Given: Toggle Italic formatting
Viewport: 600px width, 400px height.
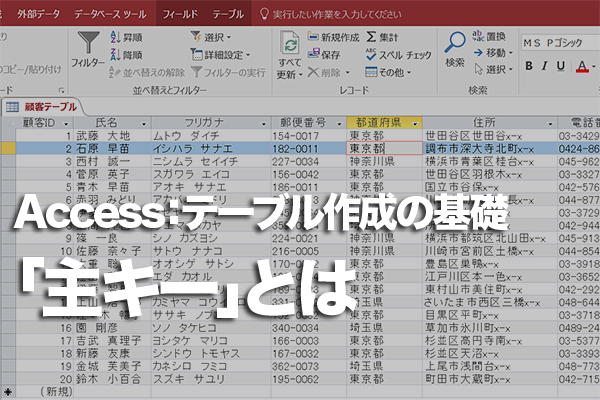Looking at the screenshot, I should point(545,66).
